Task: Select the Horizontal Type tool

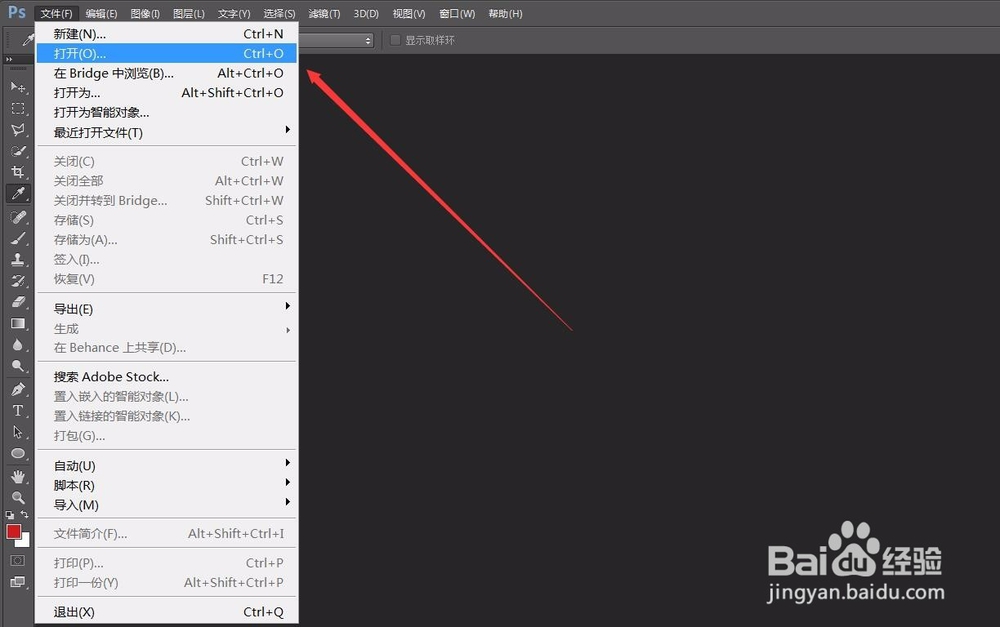Action: pyautogui.click(x=18, y=411)
